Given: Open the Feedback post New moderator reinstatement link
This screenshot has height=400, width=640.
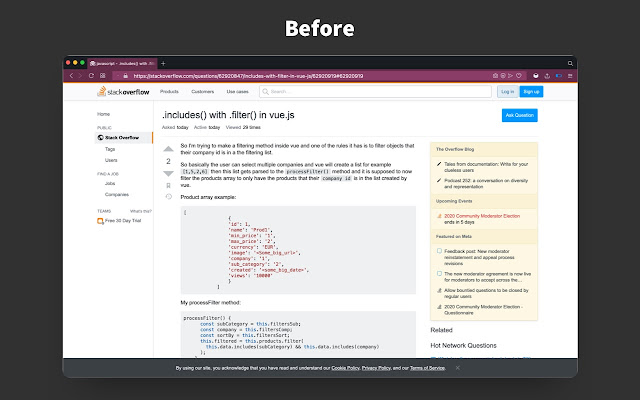Looking at the screenshot, I should click(479, 258).
